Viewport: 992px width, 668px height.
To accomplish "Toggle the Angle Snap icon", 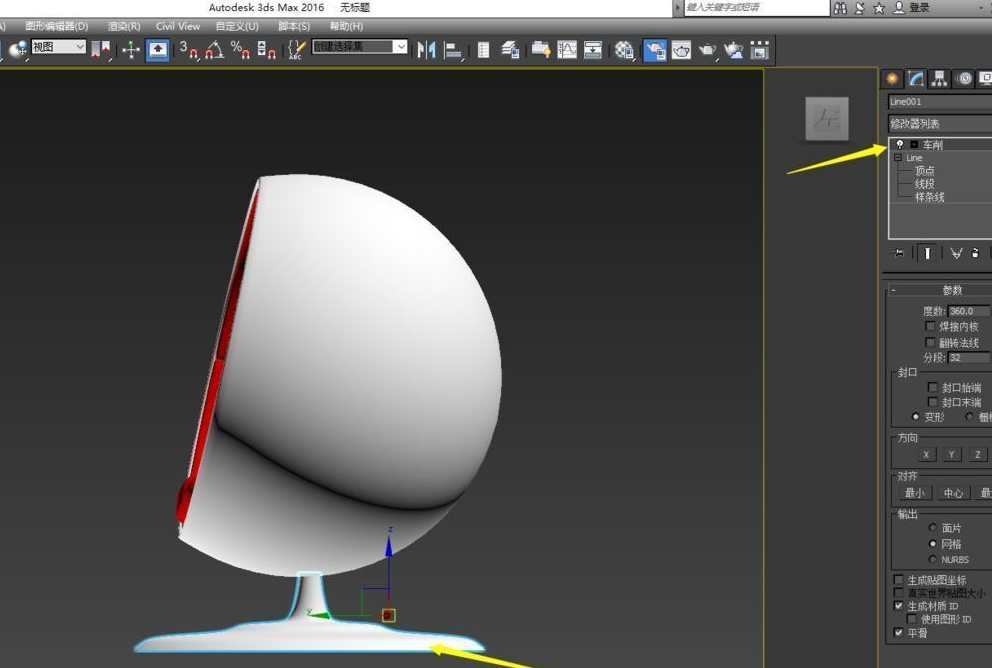I will click(x=214, y=49).
